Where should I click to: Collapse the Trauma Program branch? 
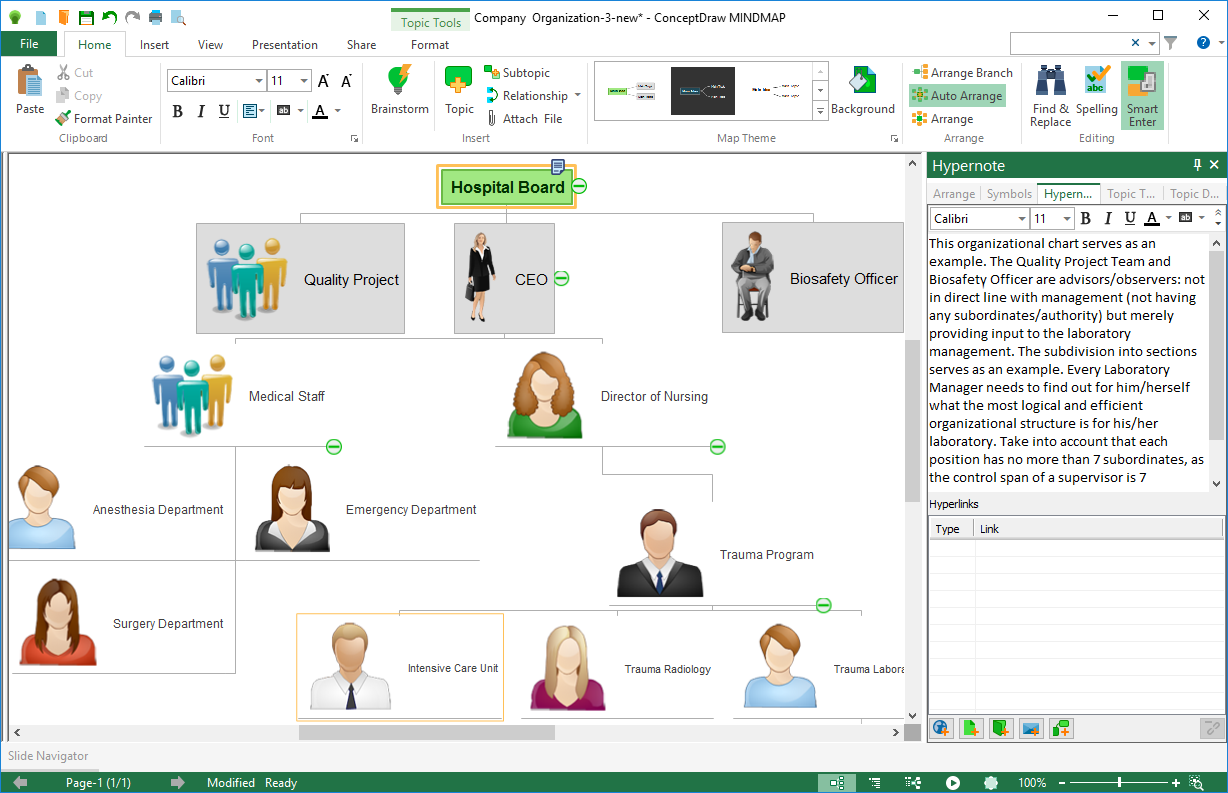point(823,605)
